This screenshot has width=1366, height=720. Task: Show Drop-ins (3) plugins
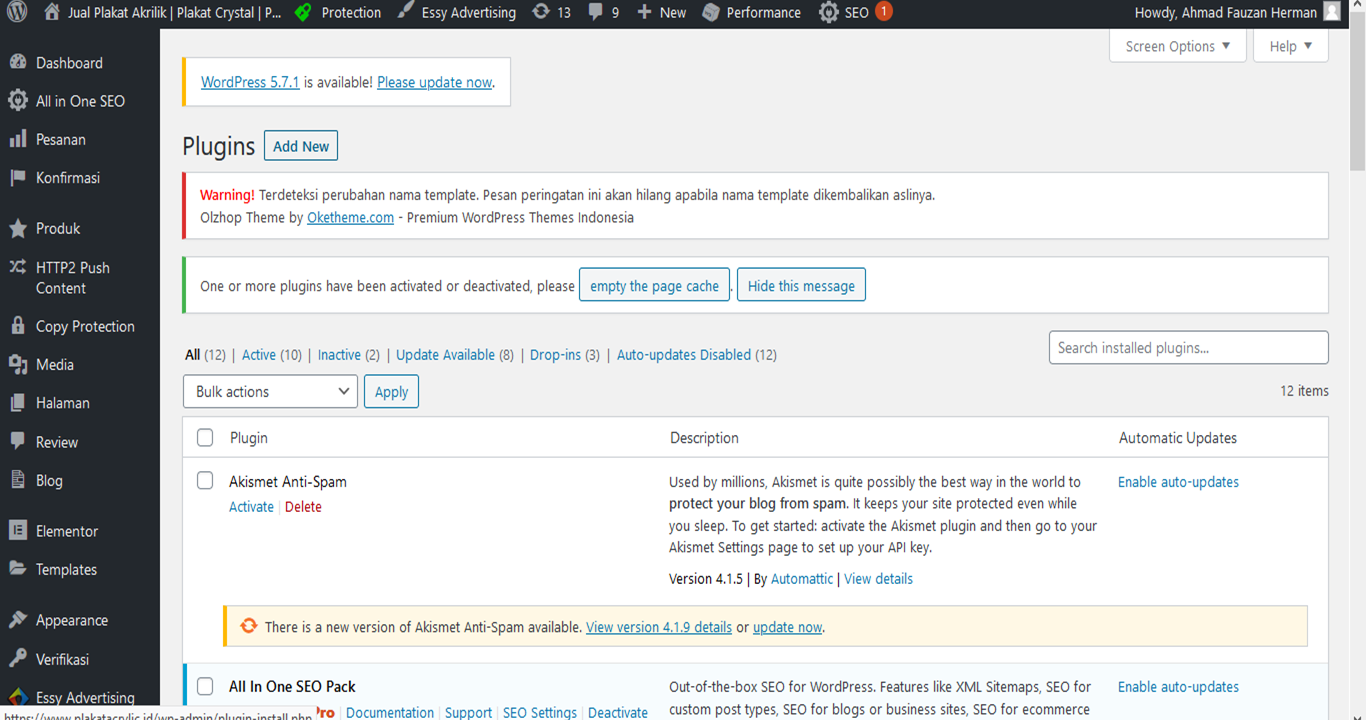[565, 355]
